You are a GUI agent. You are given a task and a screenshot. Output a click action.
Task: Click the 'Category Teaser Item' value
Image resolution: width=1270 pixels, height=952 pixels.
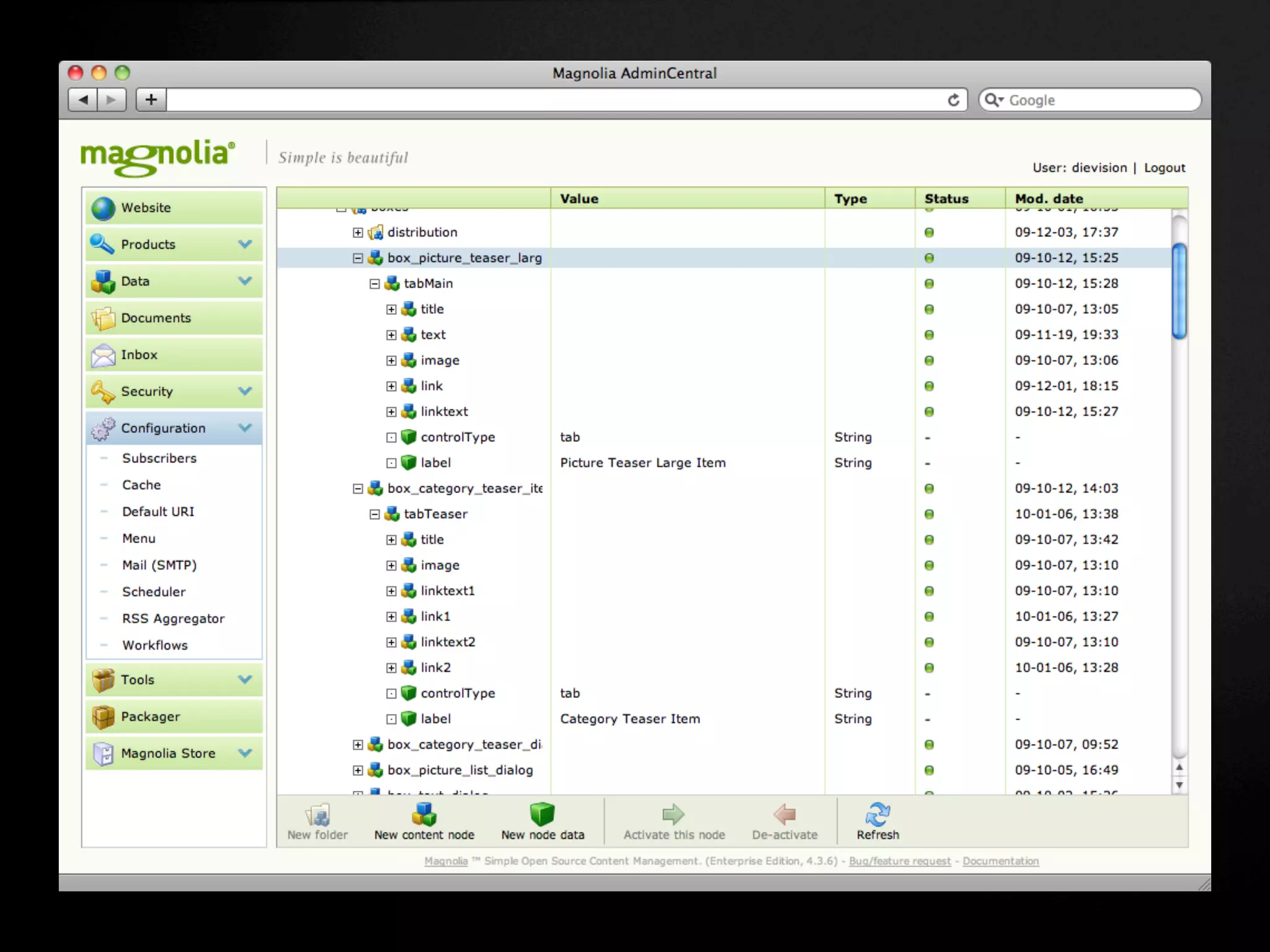point(630,719)
